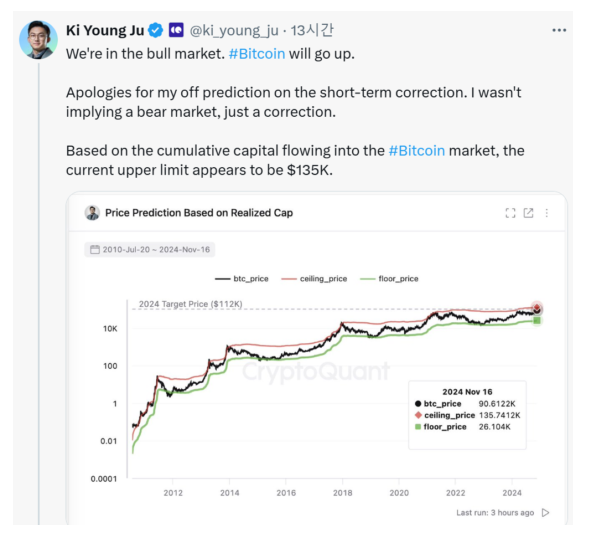Image resolution: width=604 pixels, height=544 pixels.
Task: Open the chart card's vertical dots menu
Action: pyautogui.click(x=546, y=213)
